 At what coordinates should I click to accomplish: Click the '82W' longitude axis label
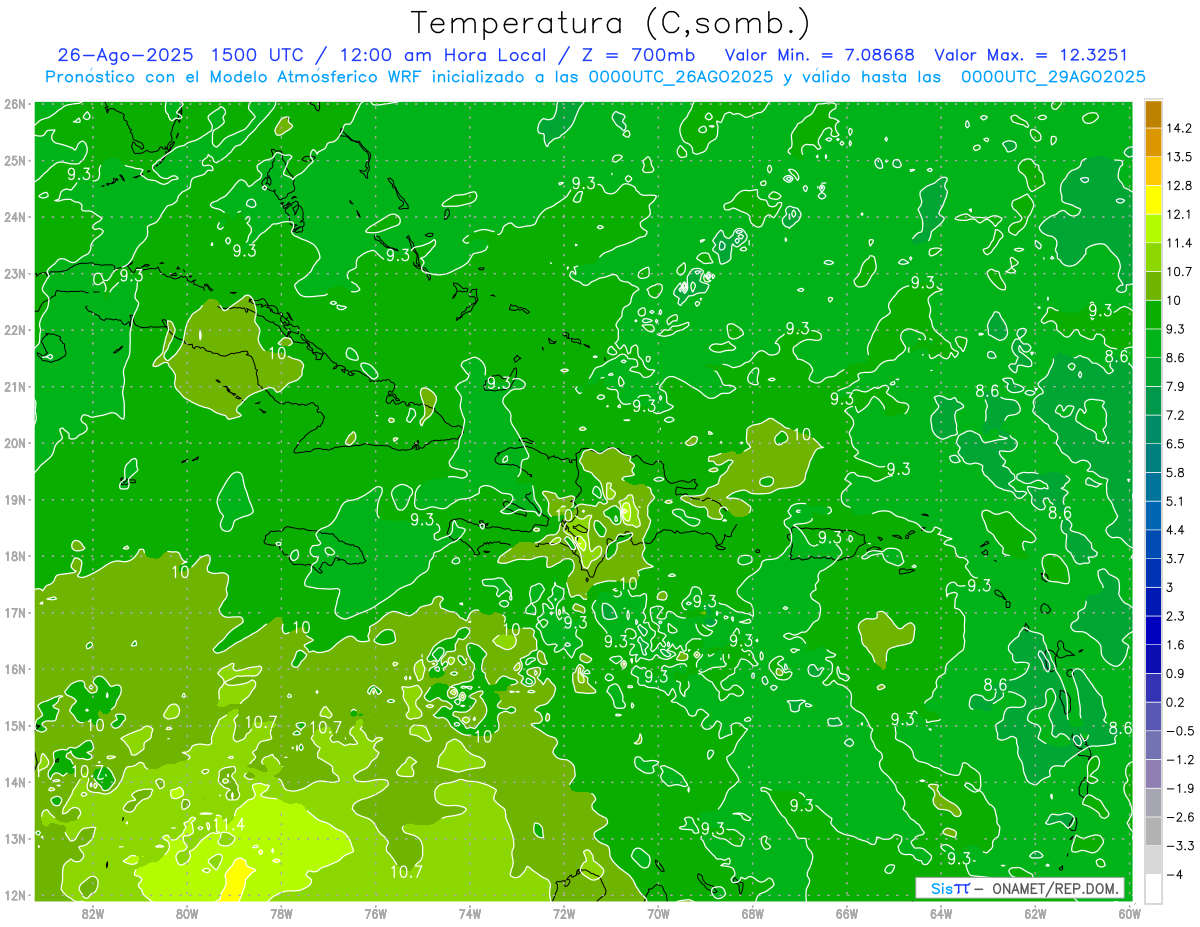click(x=93, y=913)
